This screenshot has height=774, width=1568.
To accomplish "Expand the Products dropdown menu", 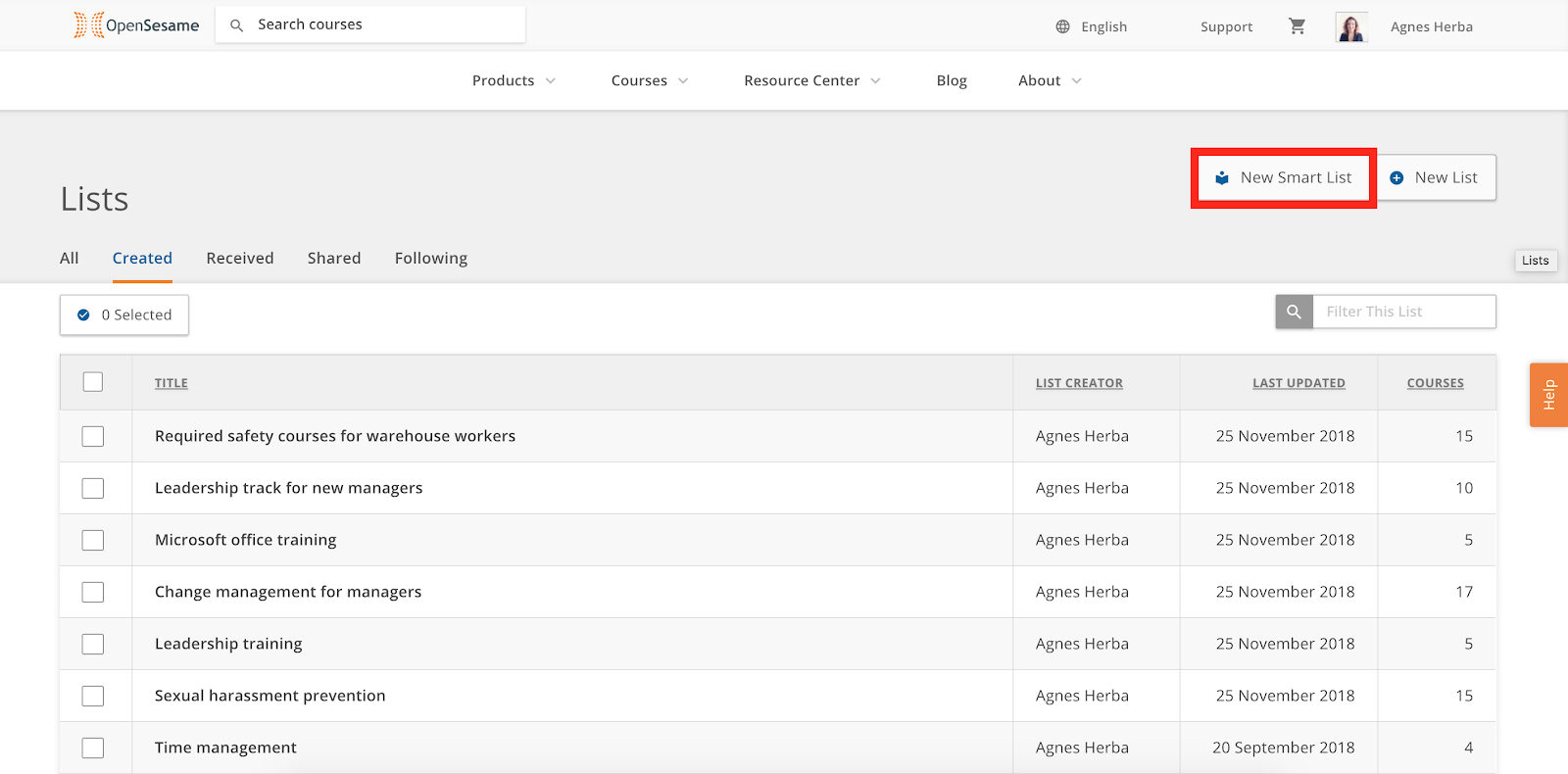I will 514,80.
